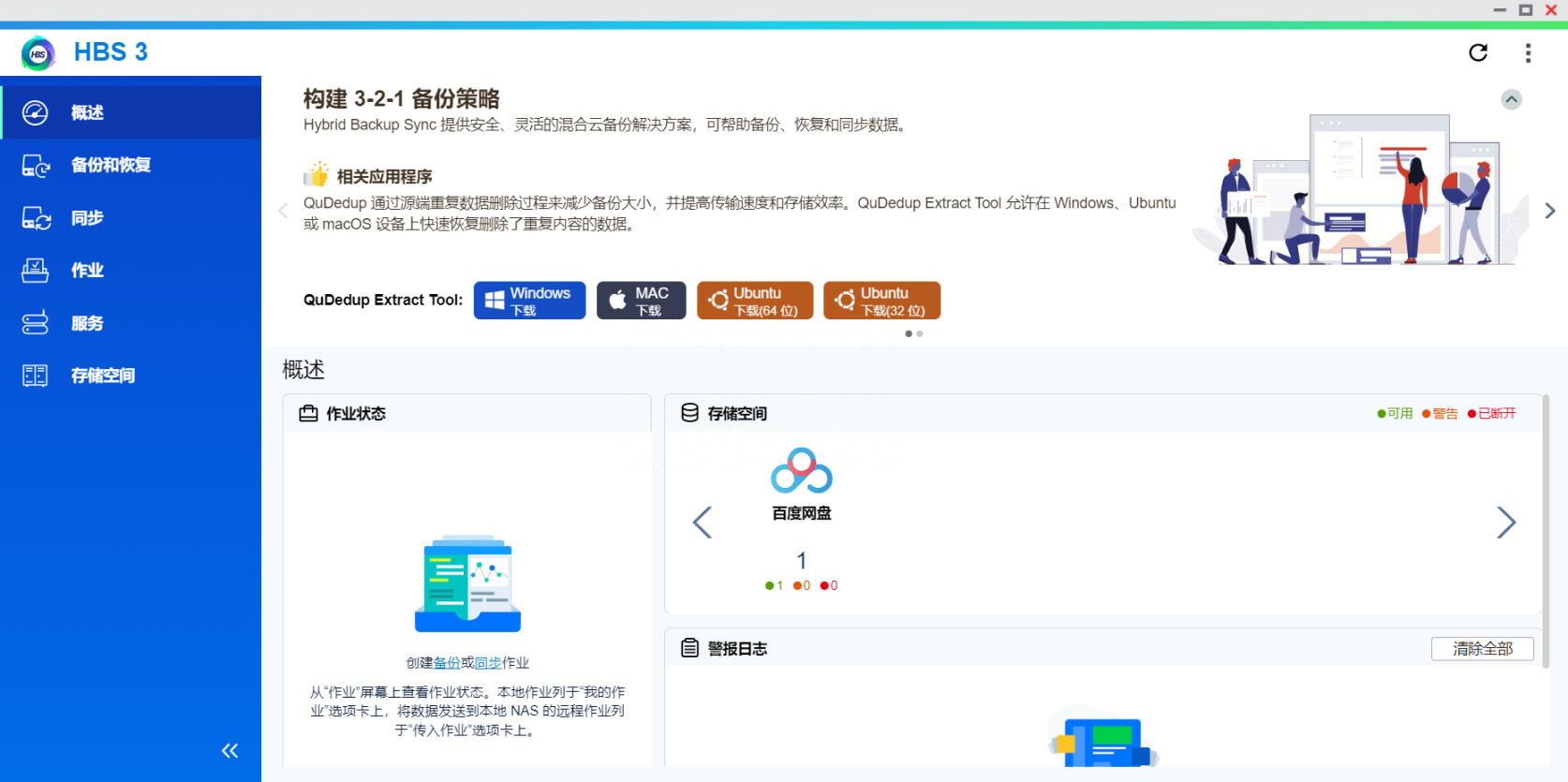Click the 百度网盘 label
The height and width of the screenshot is (782, 1568).
[802, 513]
